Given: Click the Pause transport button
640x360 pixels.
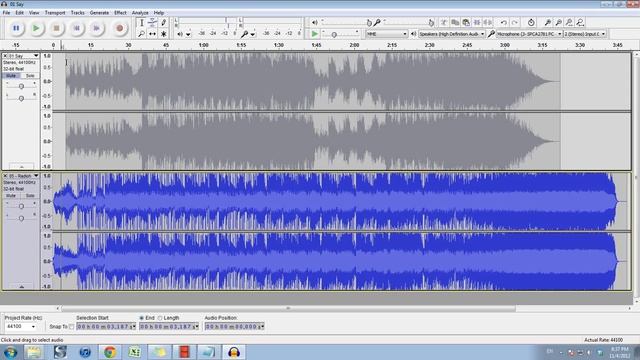Looking at the screenshot, I should point(16,28).
